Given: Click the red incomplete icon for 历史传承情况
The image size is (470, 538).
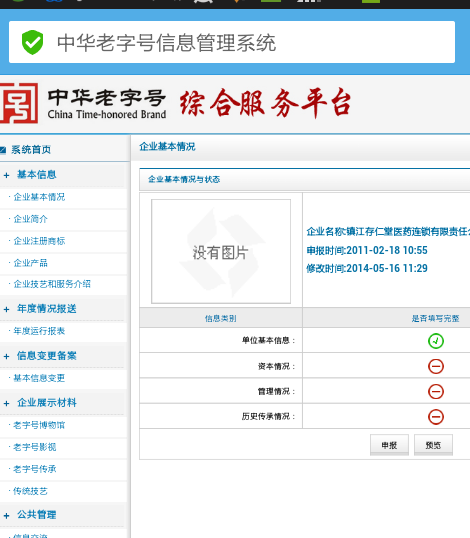Looking at the screenshot, I should (436, 417).
